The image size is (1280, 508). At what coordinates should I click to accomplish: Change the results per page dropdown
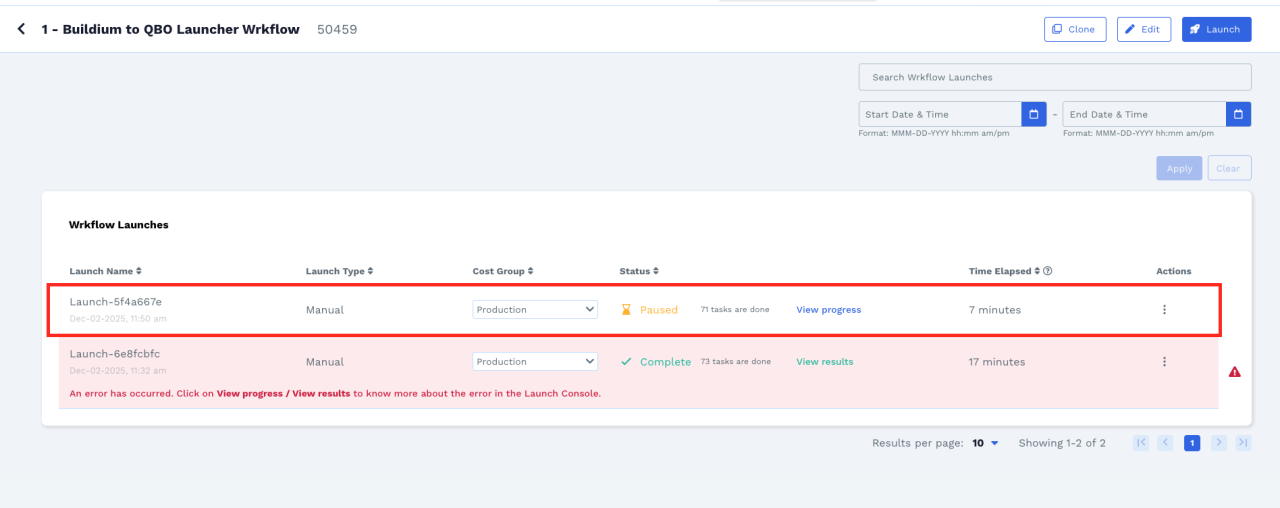point(985,443)
